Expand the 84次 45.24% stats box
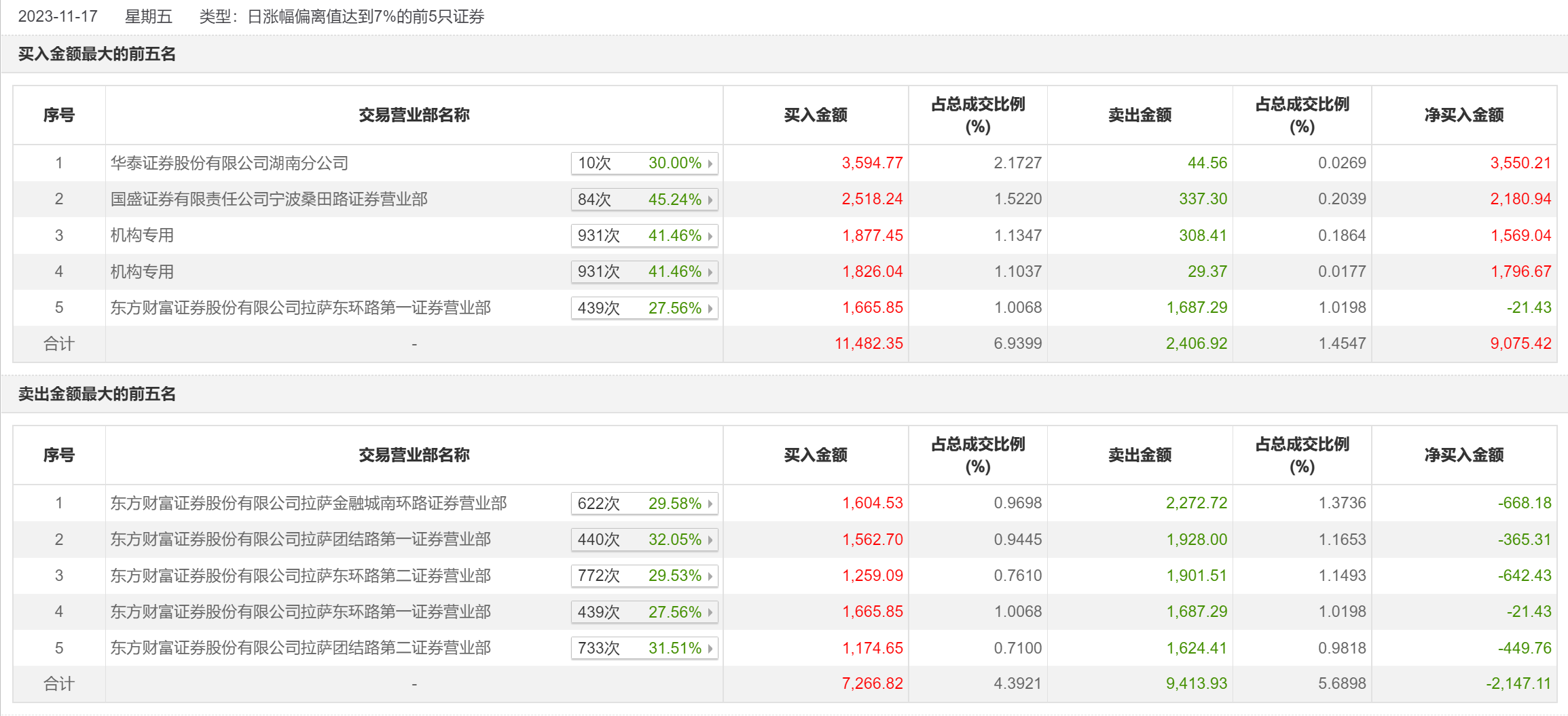The height and width of the screenshot is (716, 1568). click(643, 200)
